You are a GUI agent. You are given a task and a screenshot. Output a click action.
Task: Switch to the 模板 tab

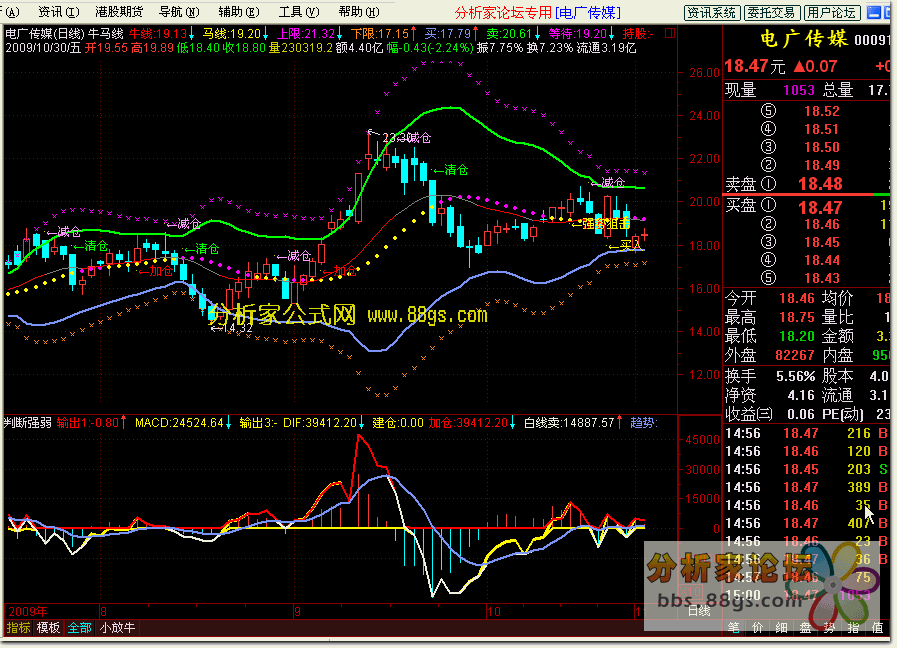coord(48,627)
